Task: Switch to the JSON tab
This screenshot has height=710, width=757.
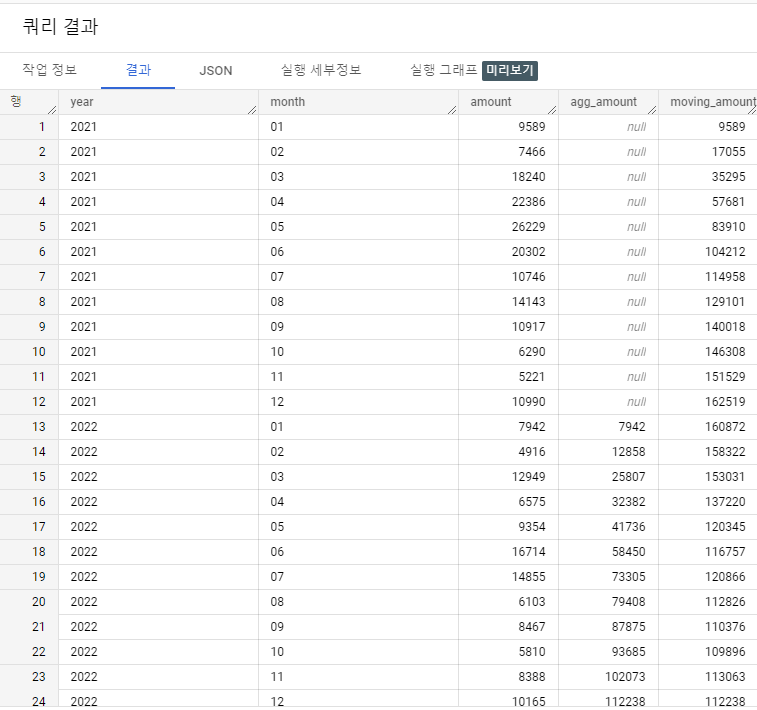Action: click(216, 70)
